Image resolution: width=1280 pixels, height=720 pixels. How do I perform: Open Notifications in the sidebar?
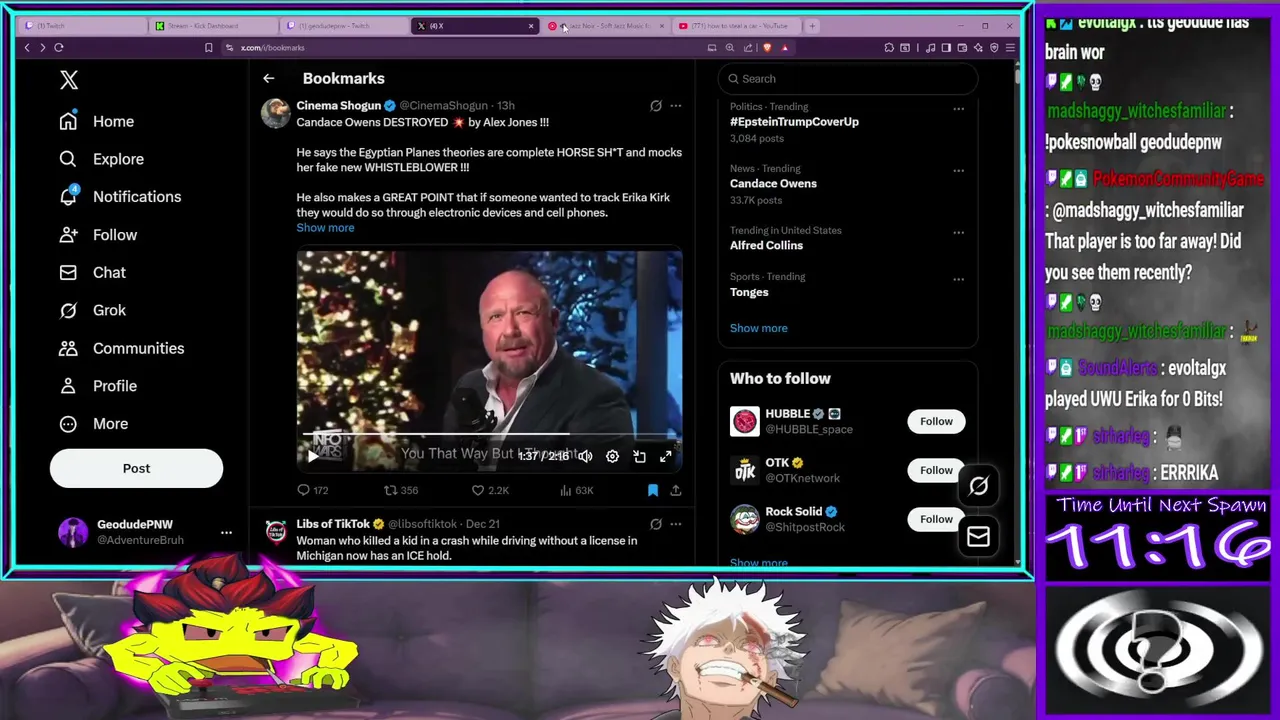pos(120,197)
